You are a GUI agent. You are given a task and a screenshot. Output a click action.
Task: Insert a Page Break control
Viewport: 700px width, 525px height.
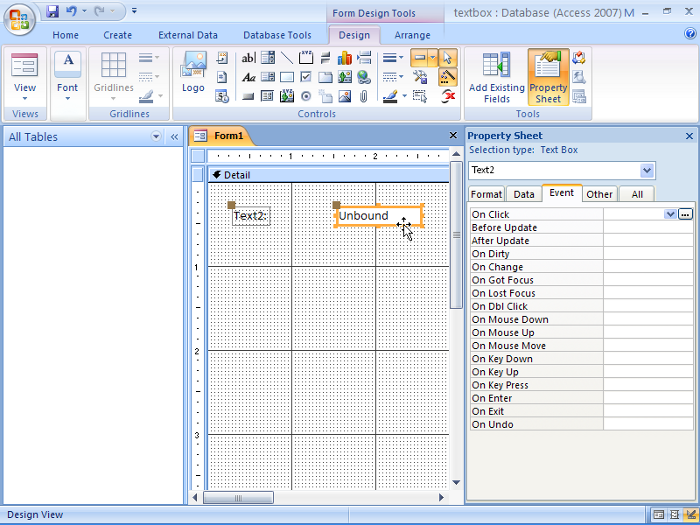pyautogui.click(x=364, y=58)
